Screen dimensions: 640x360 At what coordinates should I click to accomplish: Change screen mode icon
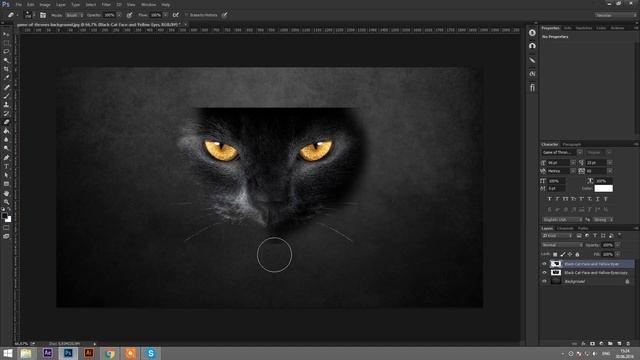[6, 236]
